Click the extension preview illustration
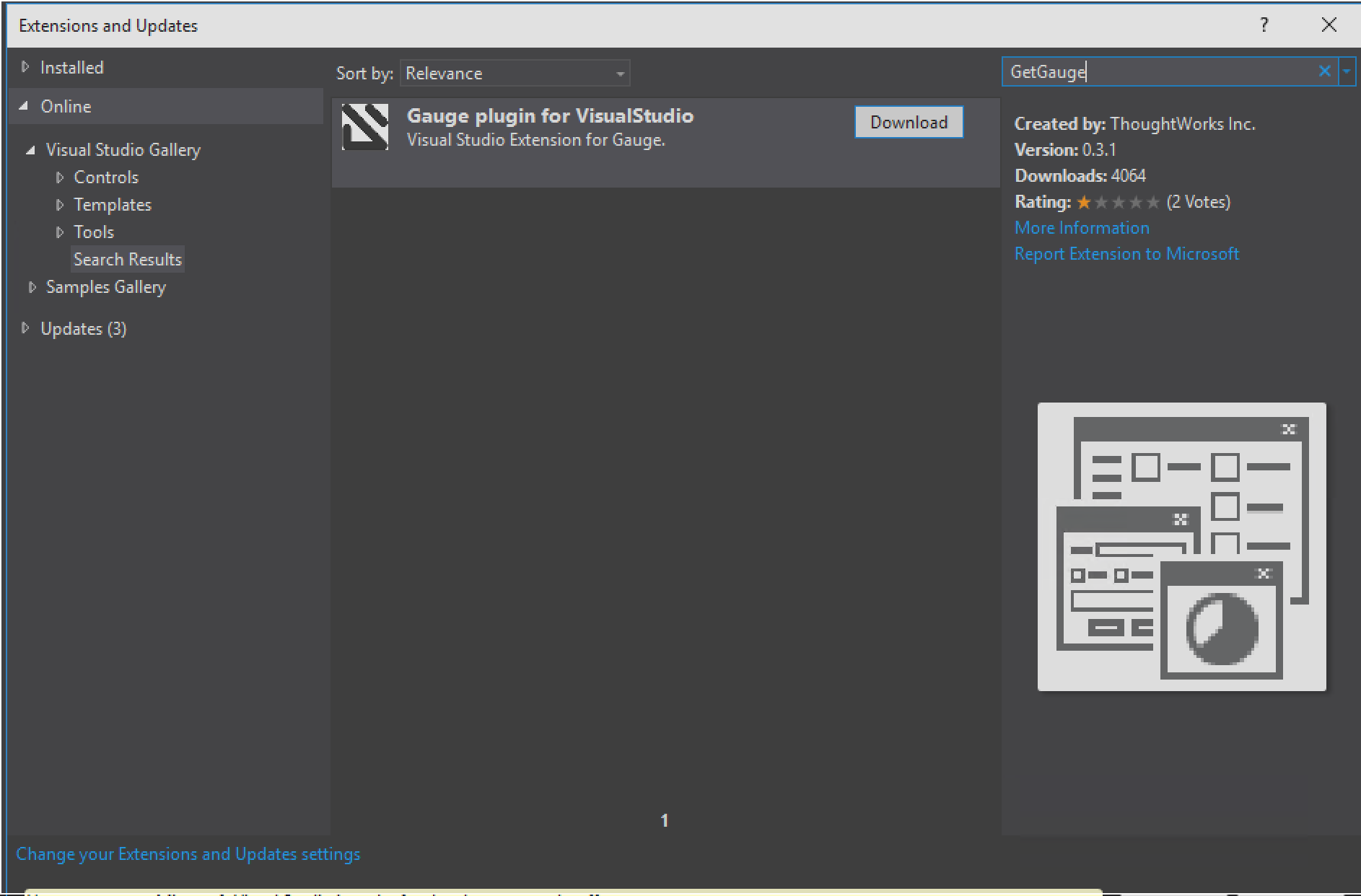Image resolution: width=1361 pixels, height=896 pixels. click(1181, 547)
